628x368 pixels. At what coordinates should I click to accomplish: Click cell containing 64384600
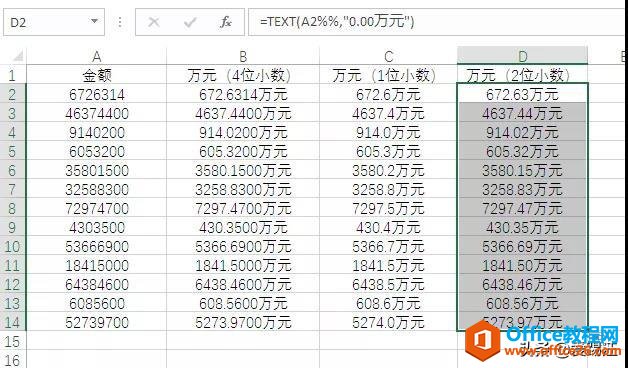click(x=97, y=284)
